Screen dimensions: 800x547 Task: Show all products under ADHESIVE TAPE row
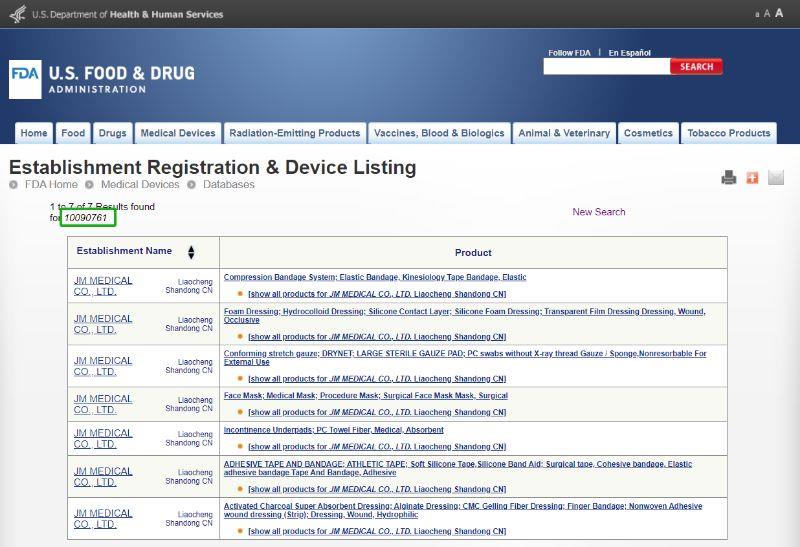[x=377, y=489]
